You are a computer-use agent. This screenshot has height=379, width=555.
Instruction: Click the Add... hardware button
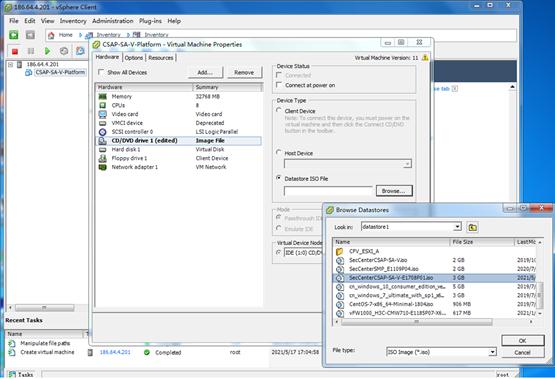[205, 73]
